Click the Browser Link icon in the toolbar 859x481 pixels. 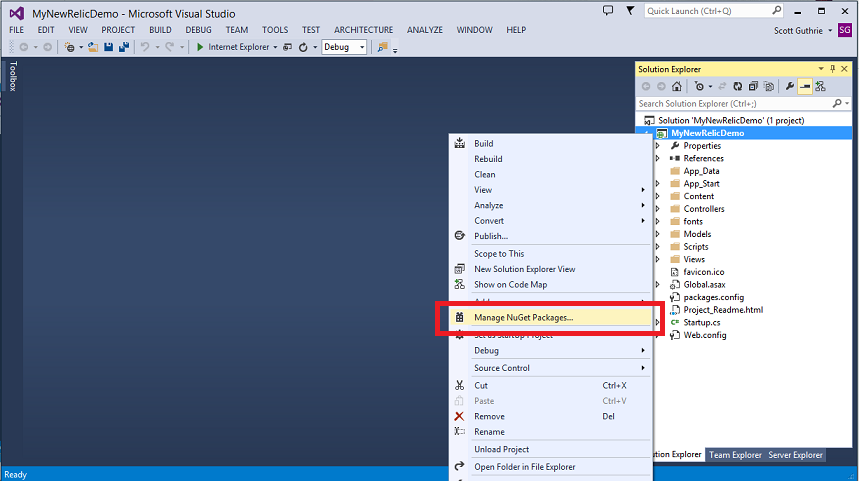tap(288, 47)
